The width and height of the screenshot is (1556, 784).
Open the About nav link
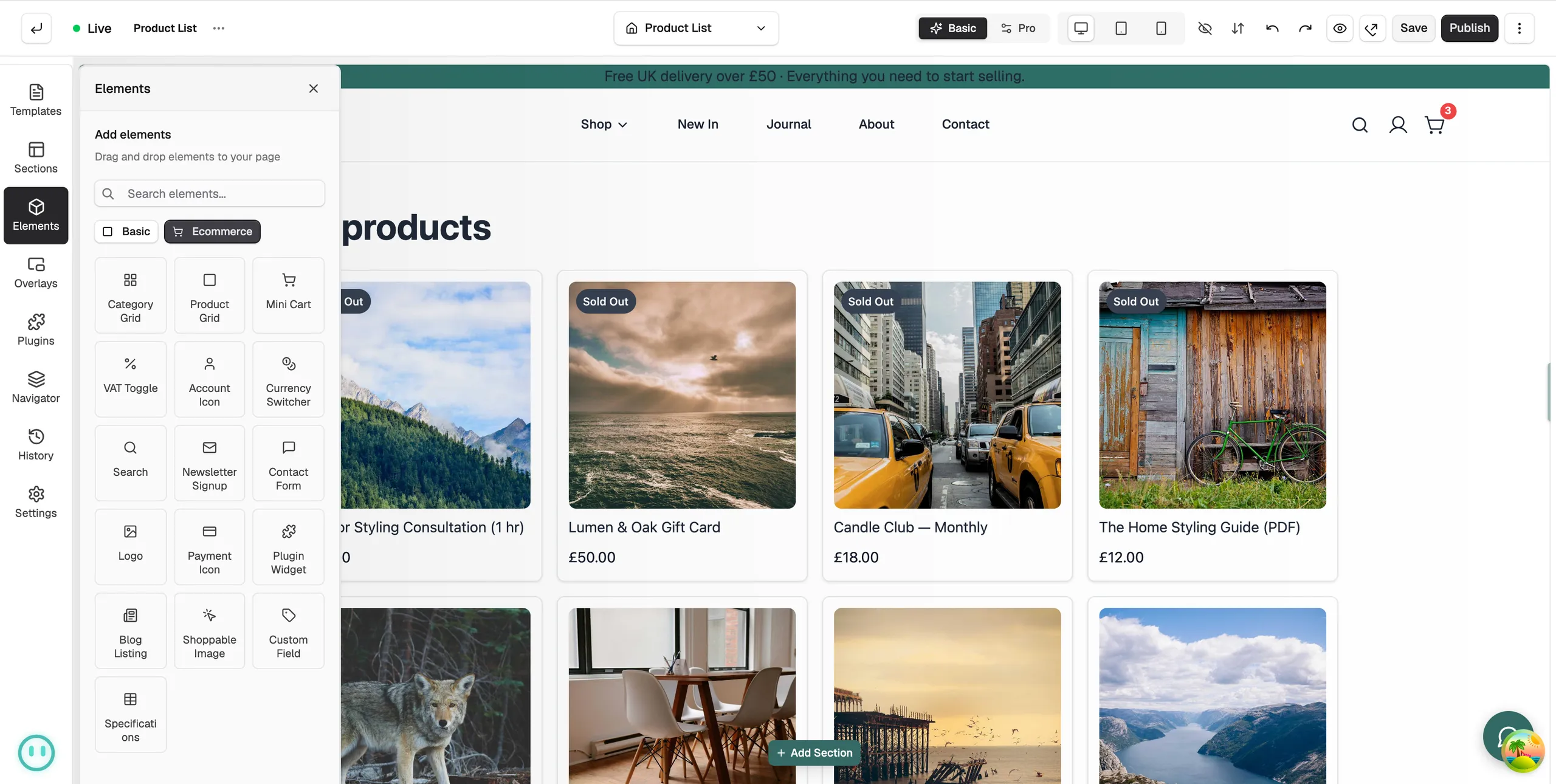pyautogui.click(x=876, y=124)
